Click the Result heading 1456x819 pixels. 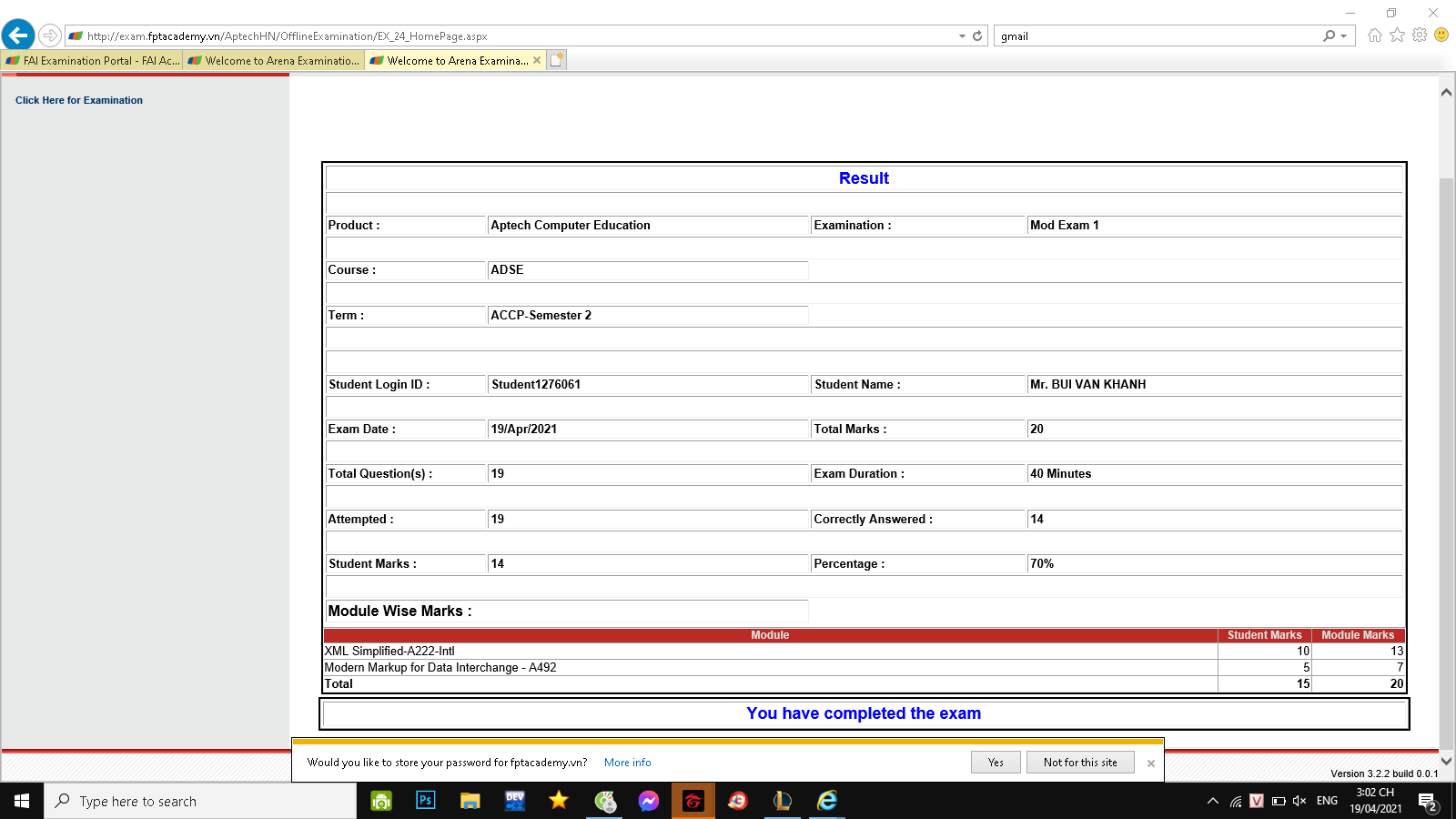[864, 178]
